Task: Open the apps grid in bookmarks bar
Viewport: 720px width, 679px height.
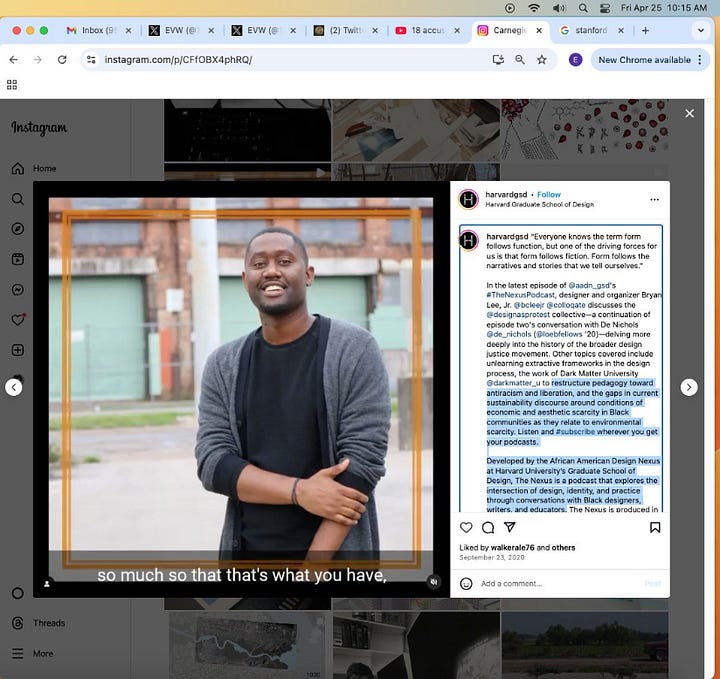Action: [12, 84]
